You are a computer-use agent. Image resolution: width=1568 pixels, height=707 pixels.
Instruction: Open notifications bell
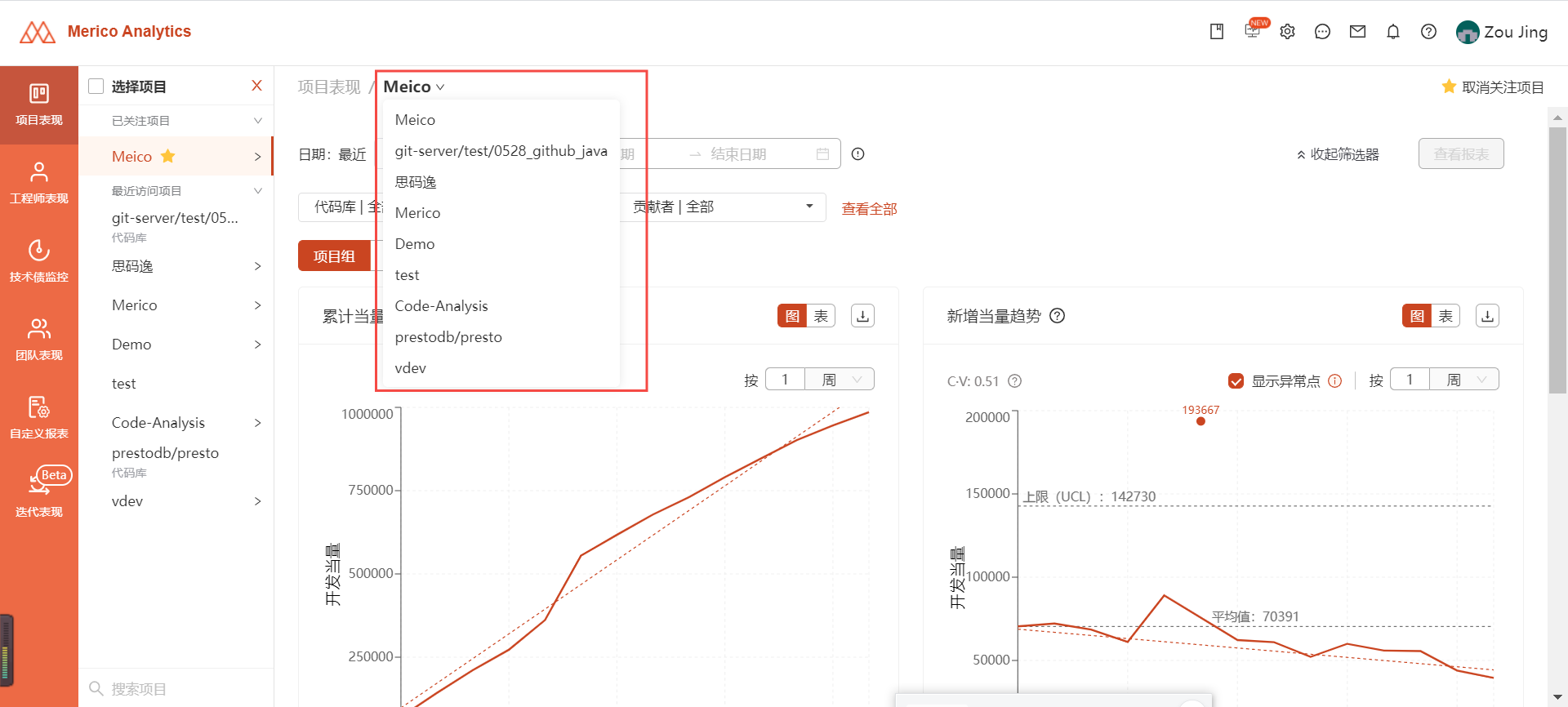tap(1393, 32)
